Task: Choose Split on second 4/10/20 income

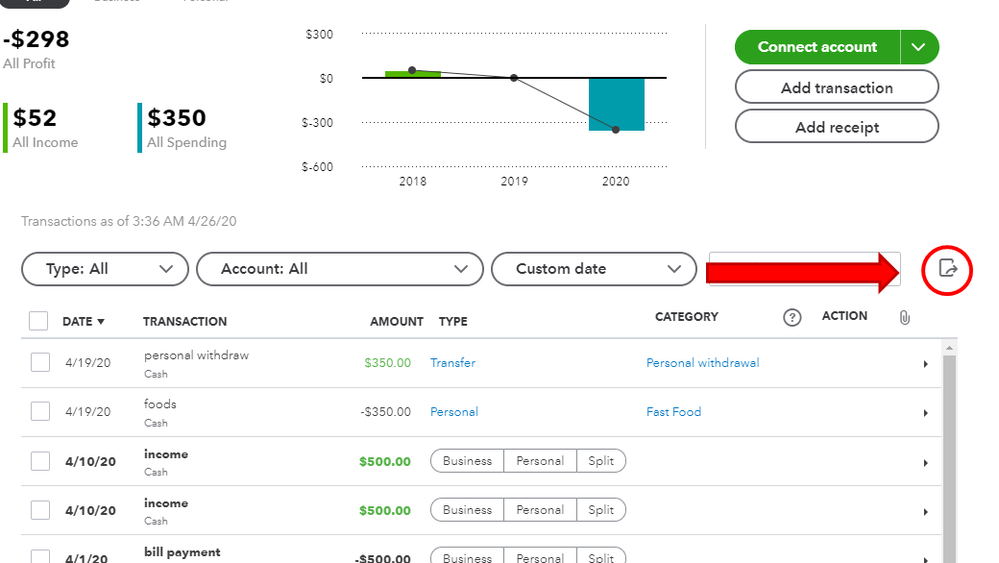Action: tap(601, 510)
